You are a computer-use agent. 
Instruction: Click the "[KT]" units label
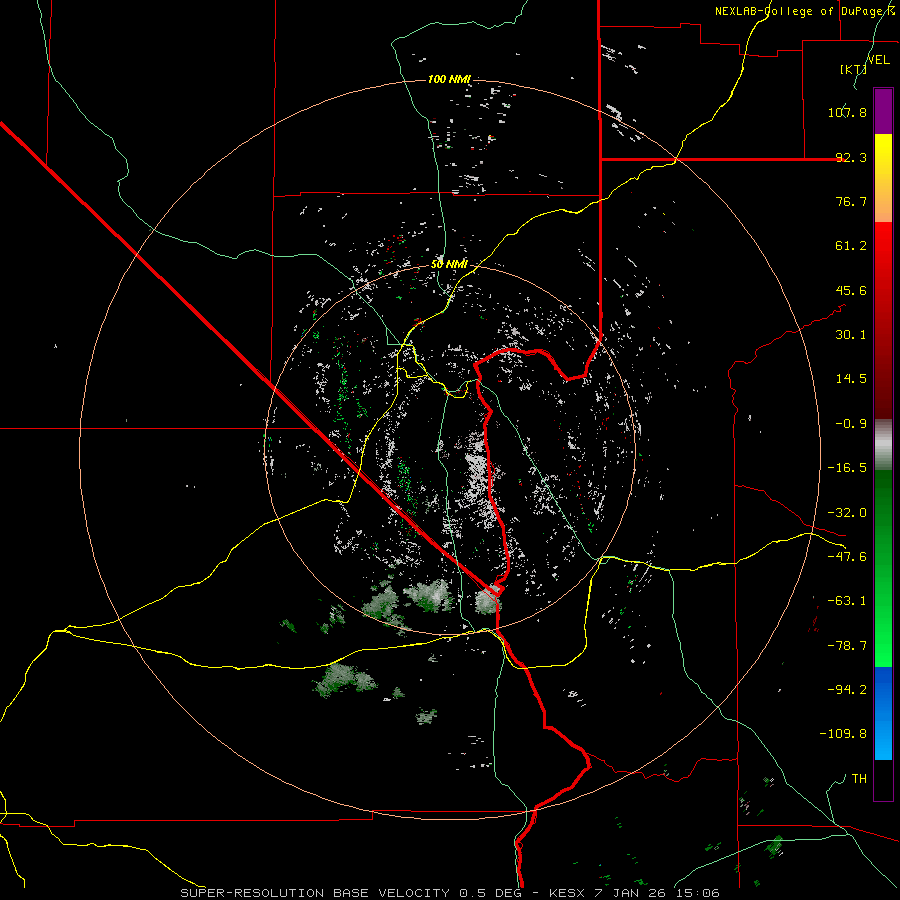pos(853,69)
